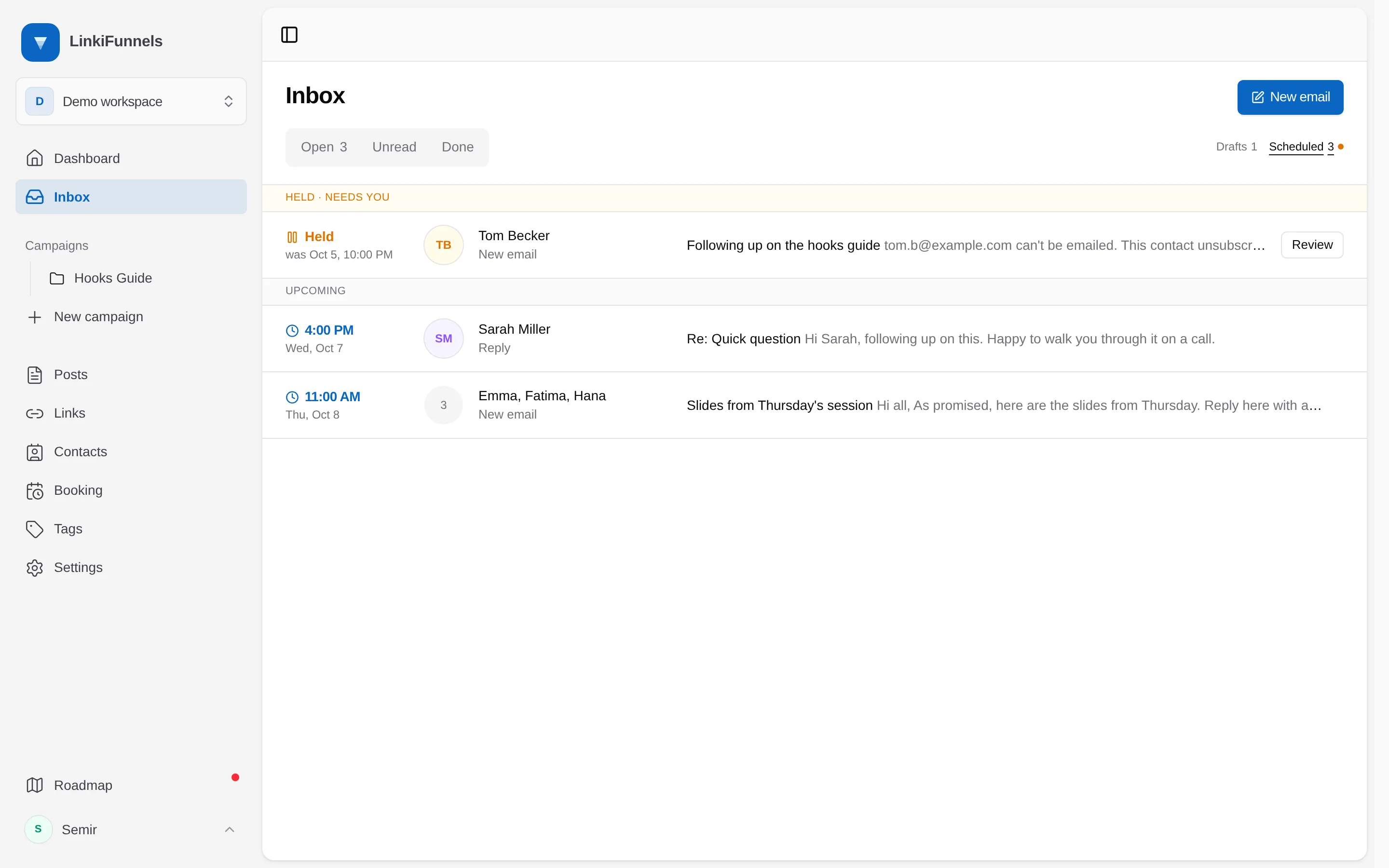Open Links via the chain icon
Viewport: 1389px width, 868px height.
[x=34, y=413]
